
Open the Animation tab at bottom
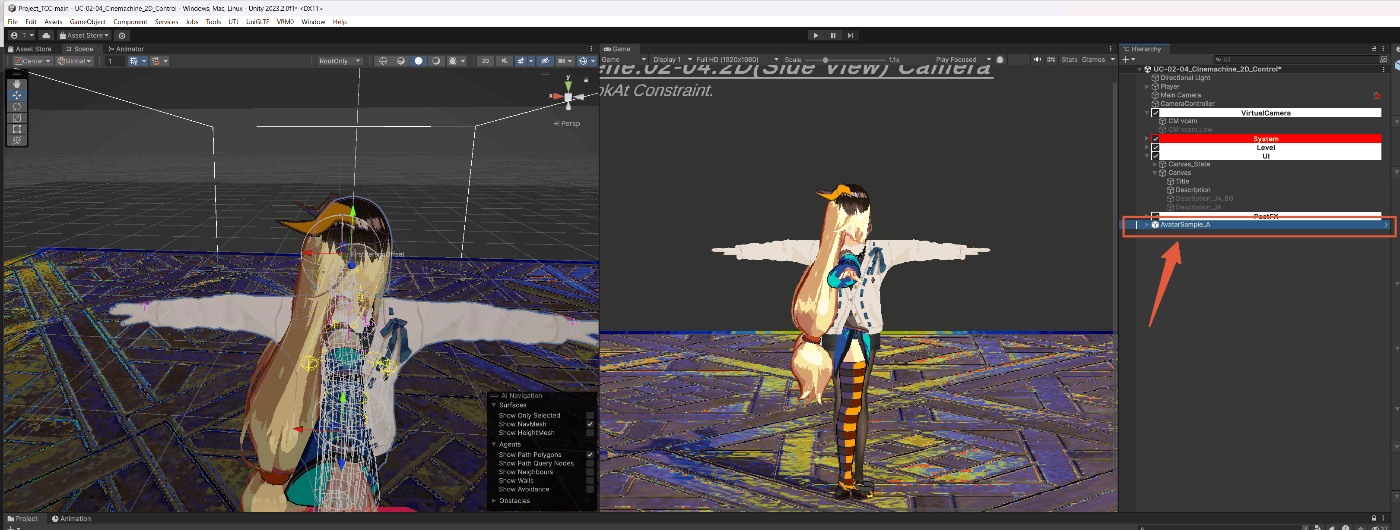point(71,518)
